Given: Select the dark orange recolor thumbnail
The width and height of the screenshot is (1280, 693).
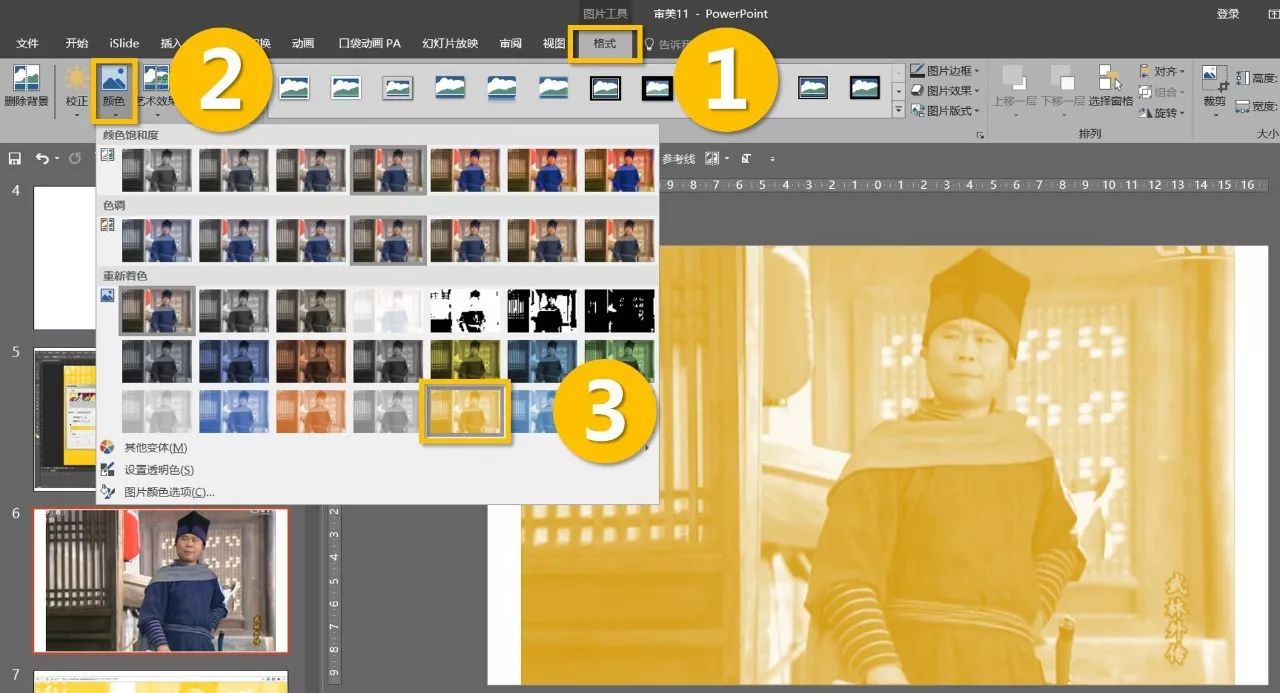Looking at the screenshot, I should pyautogui.click(x=311, y=361).
